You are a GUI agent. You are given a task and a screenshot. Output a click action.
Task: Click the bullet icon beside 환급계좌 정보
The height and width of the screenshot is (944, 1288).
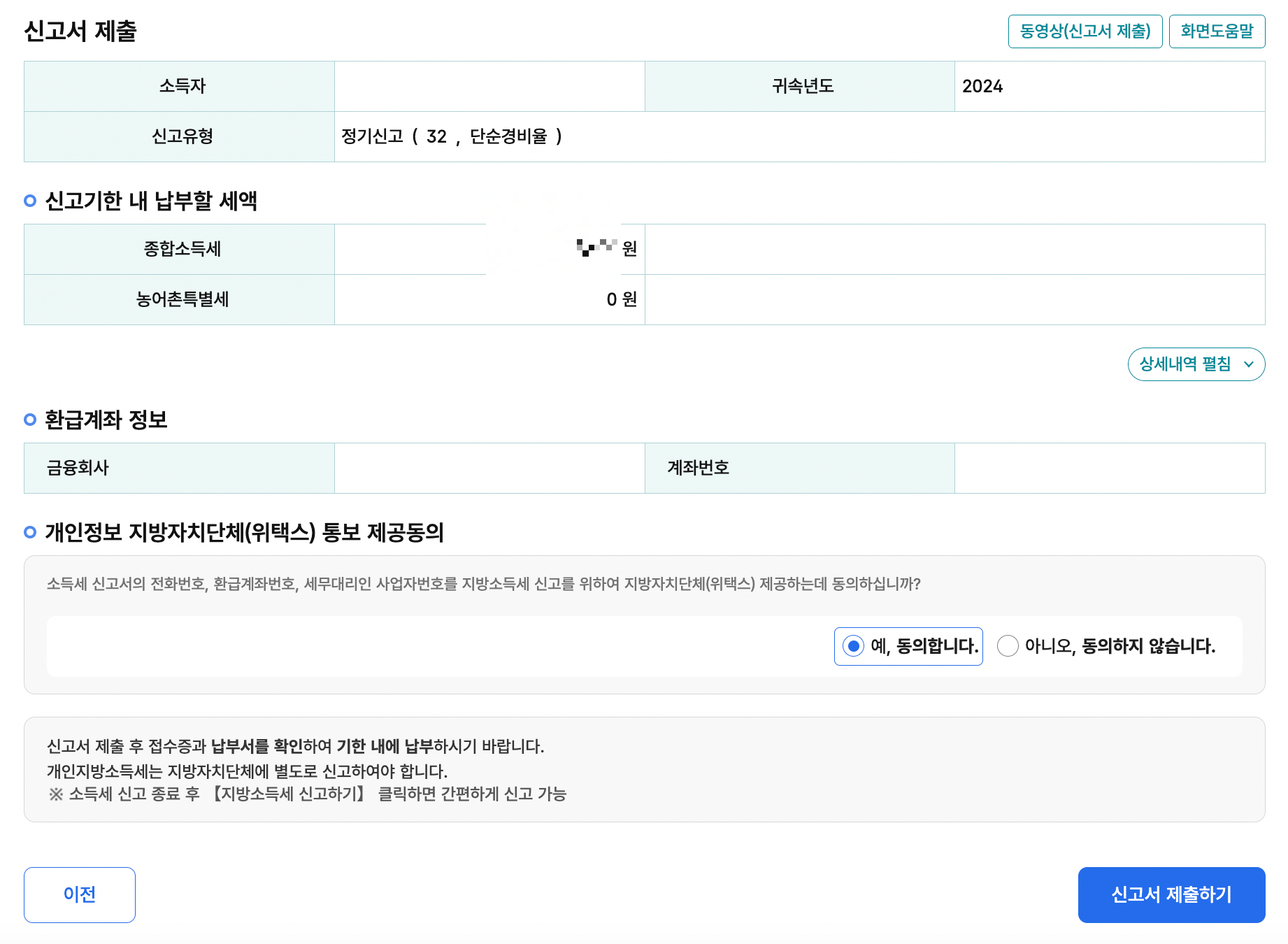coord(30,420)
